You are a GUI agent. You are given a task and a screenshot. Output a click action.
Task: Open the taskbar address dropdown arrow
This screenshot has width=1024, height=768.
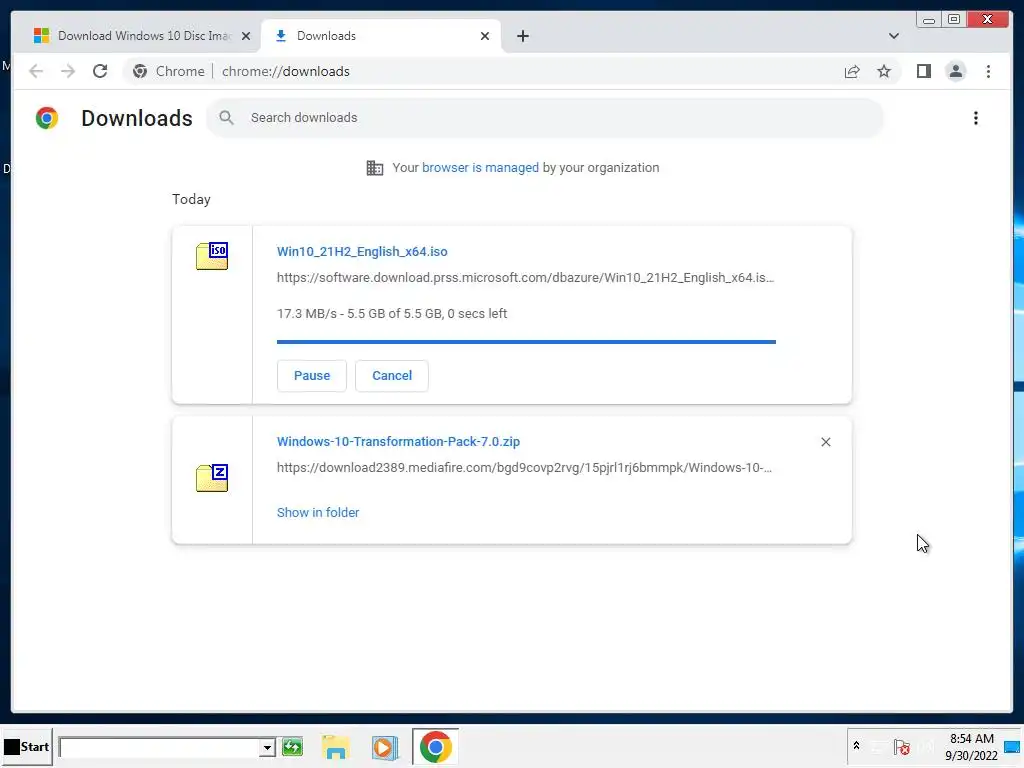tap(266, 747)
